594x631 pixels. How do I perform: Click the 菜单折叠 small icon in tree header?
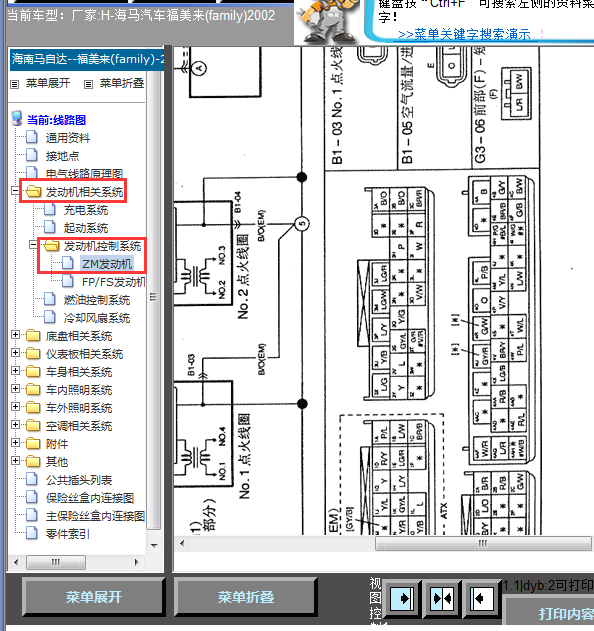click(x=89, y=84)
